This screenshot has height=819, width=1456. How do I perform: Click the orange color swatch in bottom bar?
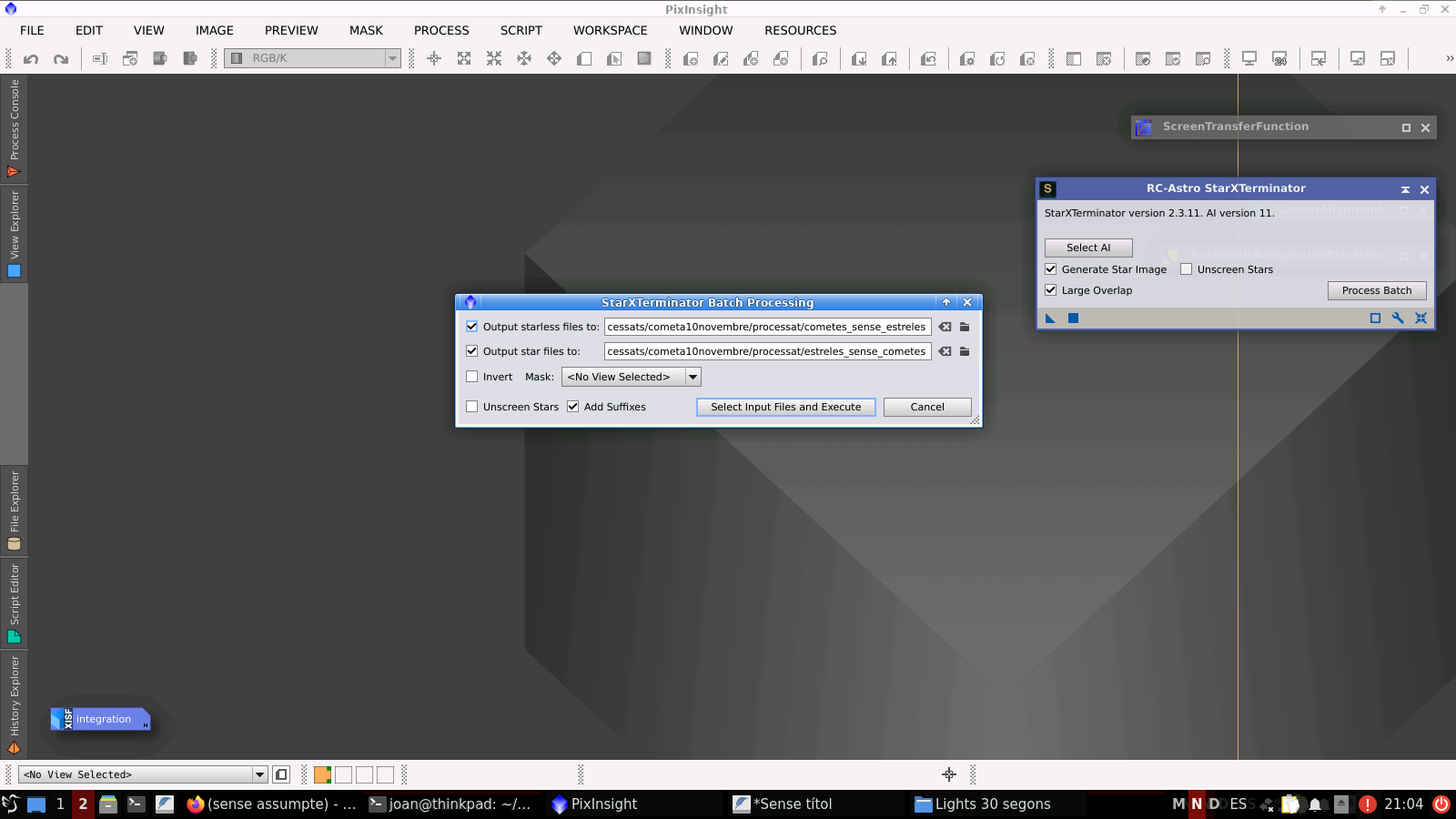tap(322, 774)
